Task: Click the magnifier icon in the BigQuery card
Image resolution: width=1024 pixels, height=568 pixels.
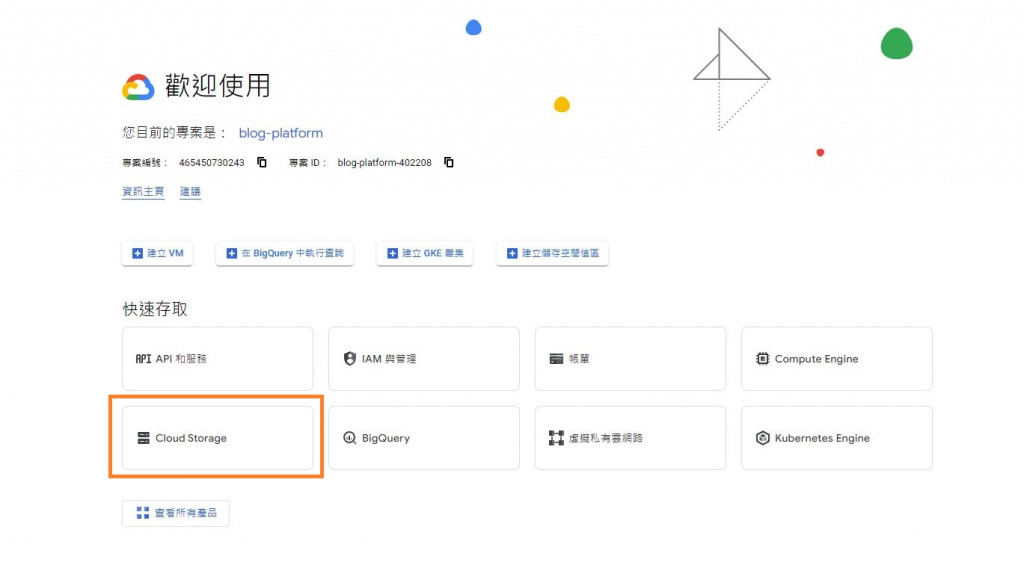Action: pyautogui.click(x=349, y=438)
